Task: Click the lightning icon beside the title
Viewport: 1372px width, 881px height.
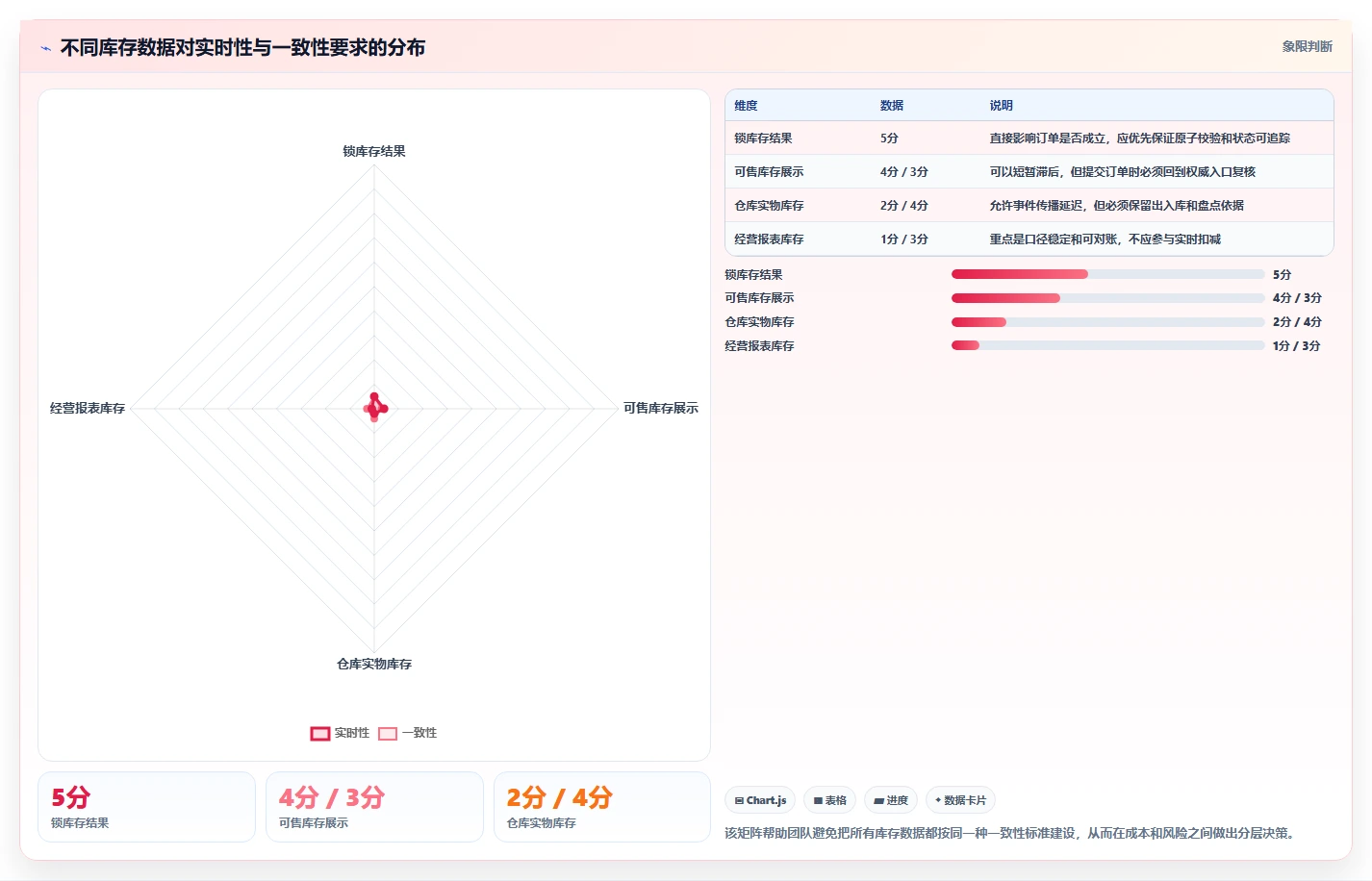Action: coord(45,48)
